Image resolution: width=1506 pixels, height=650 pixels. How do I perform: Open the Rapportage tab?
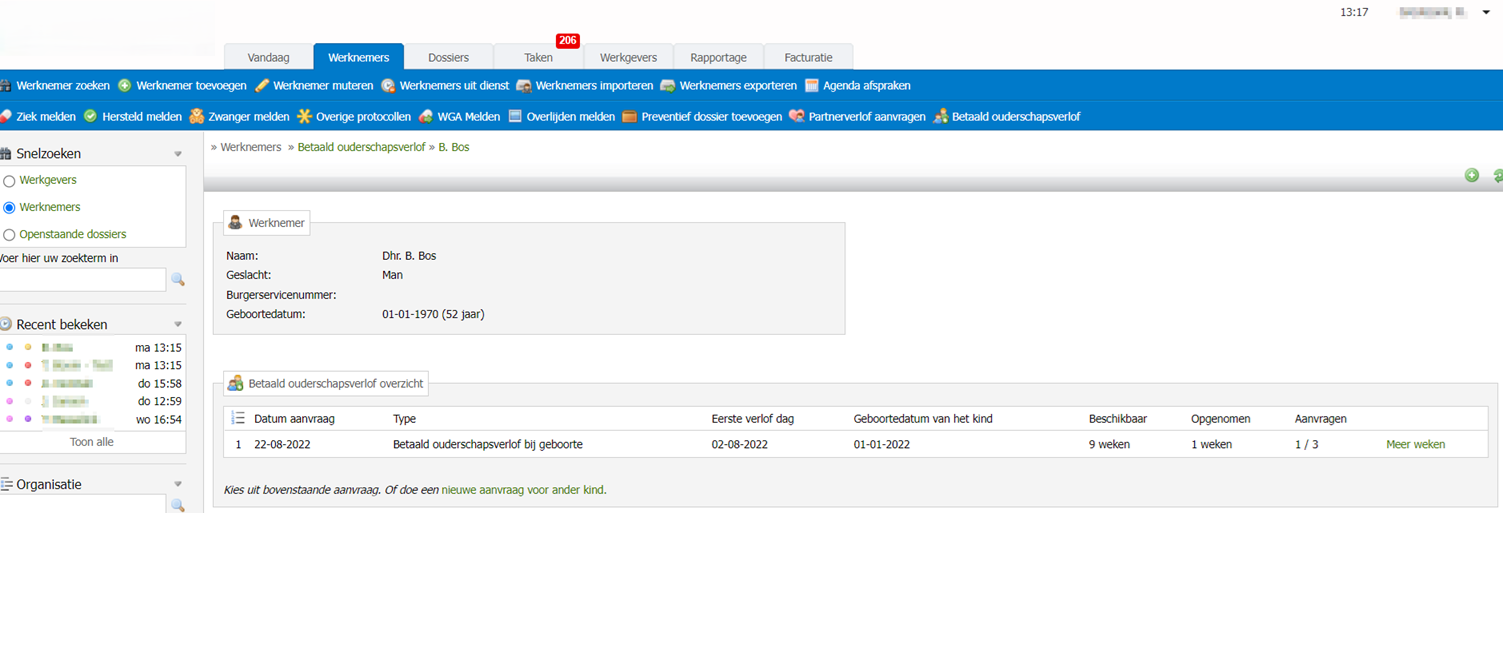coord(718,58)
